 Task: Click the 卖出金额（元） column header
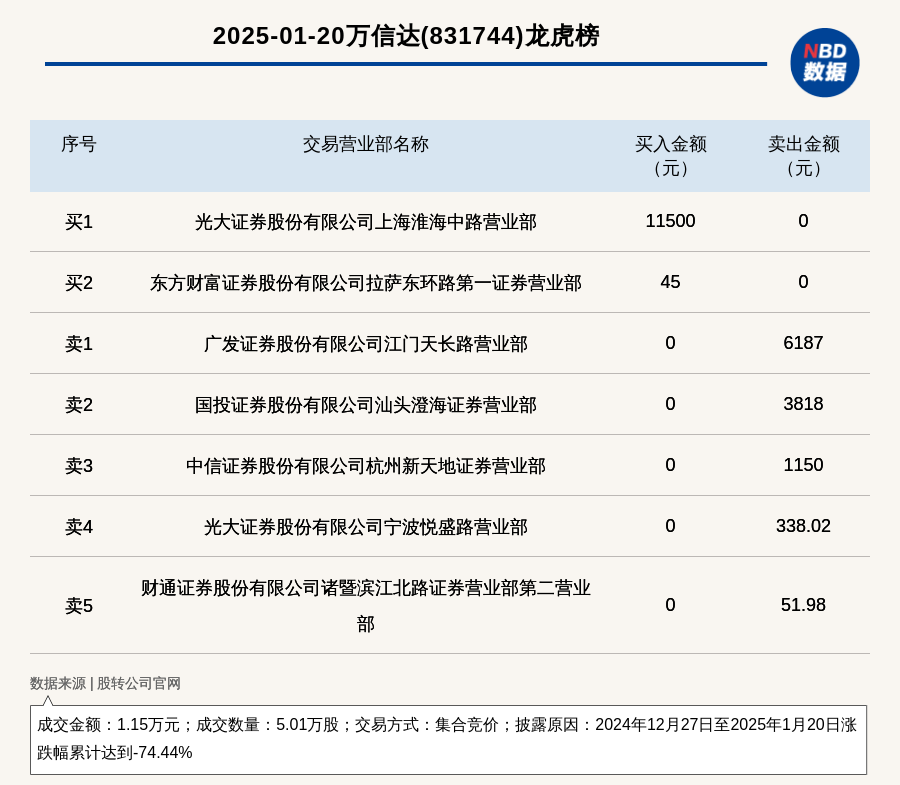point(804,156)
